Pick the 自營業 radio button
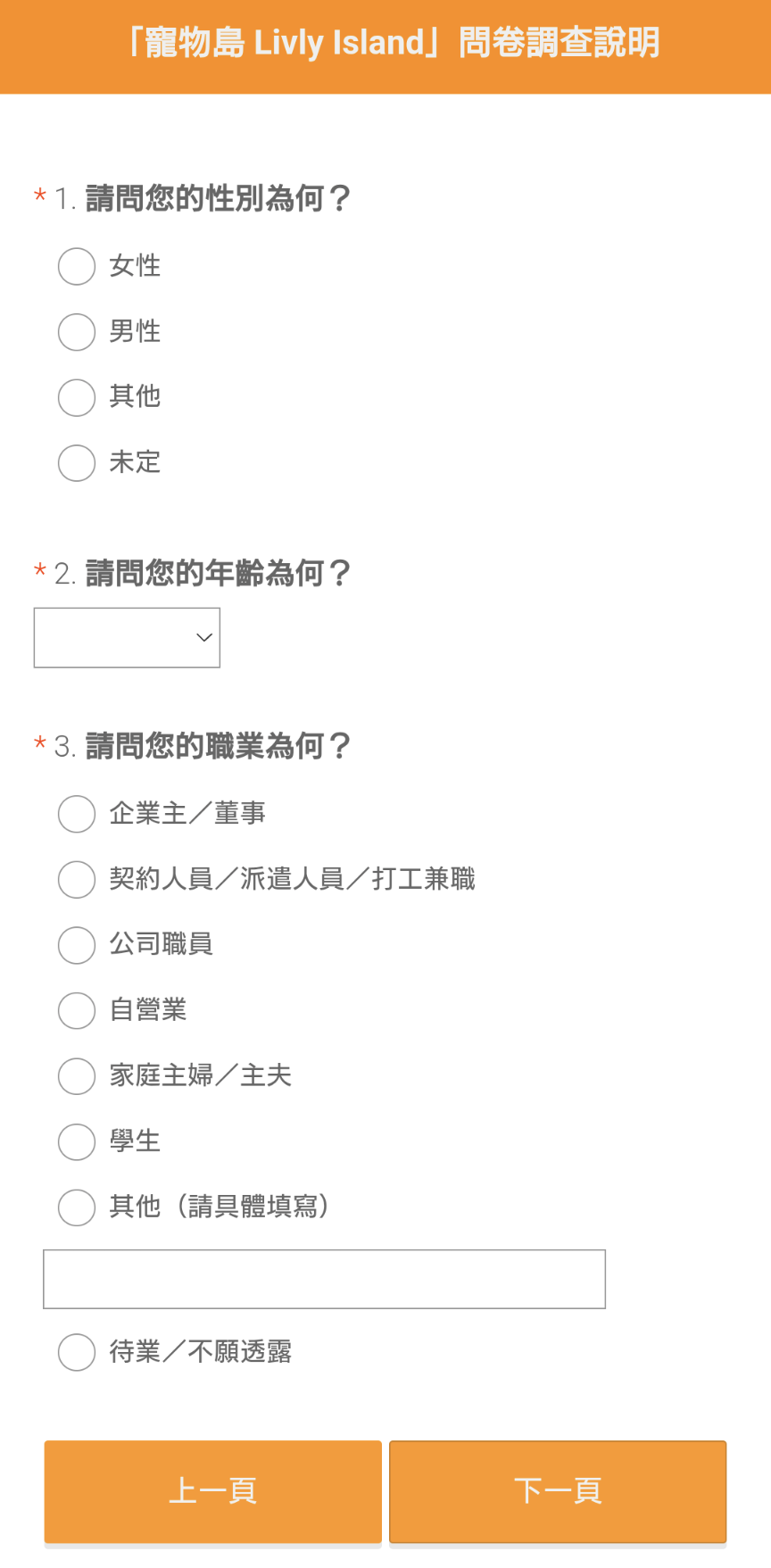 [77, 1010]
